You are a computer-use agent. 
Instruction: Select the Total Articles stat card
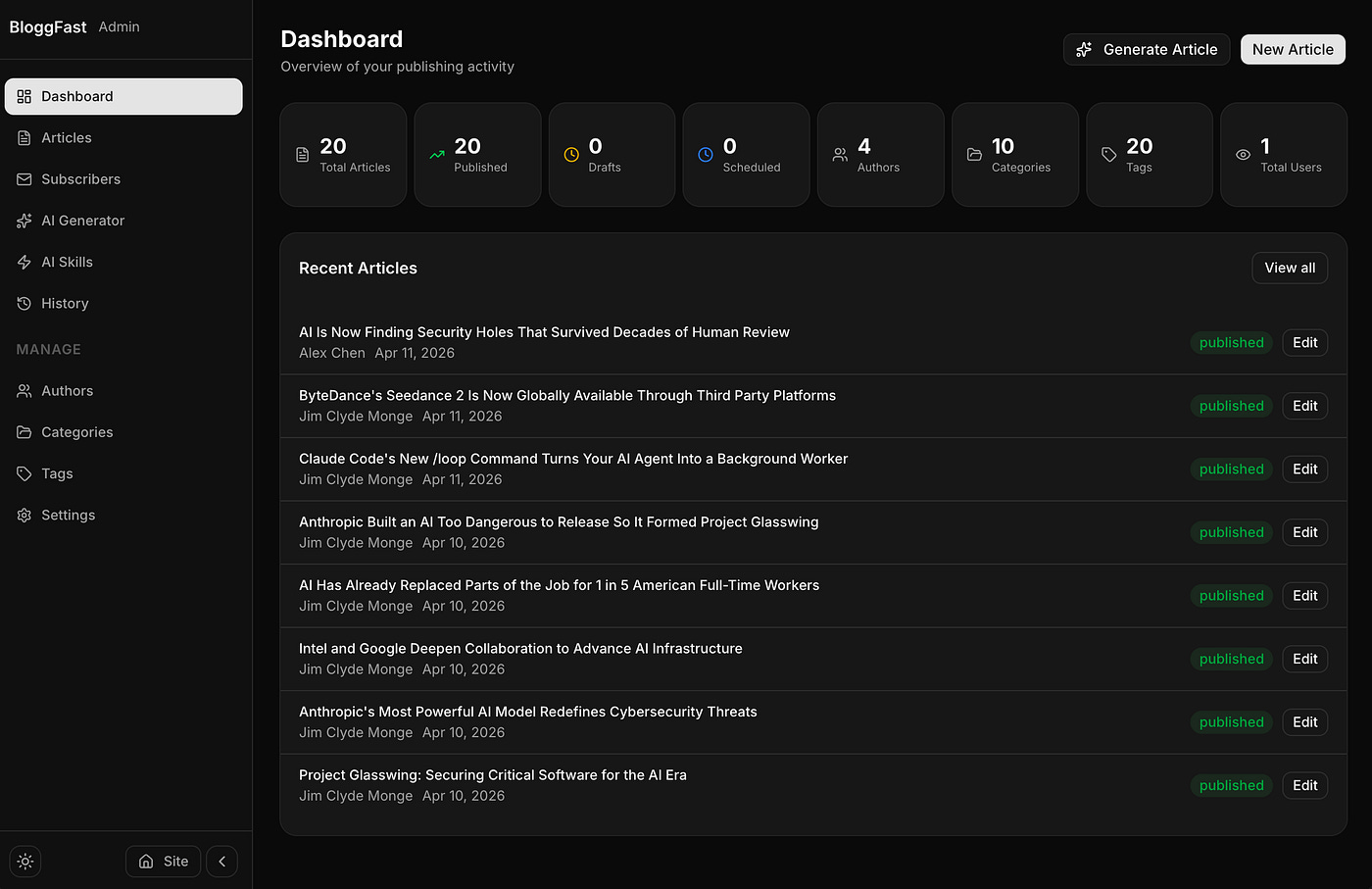point(343,154)
